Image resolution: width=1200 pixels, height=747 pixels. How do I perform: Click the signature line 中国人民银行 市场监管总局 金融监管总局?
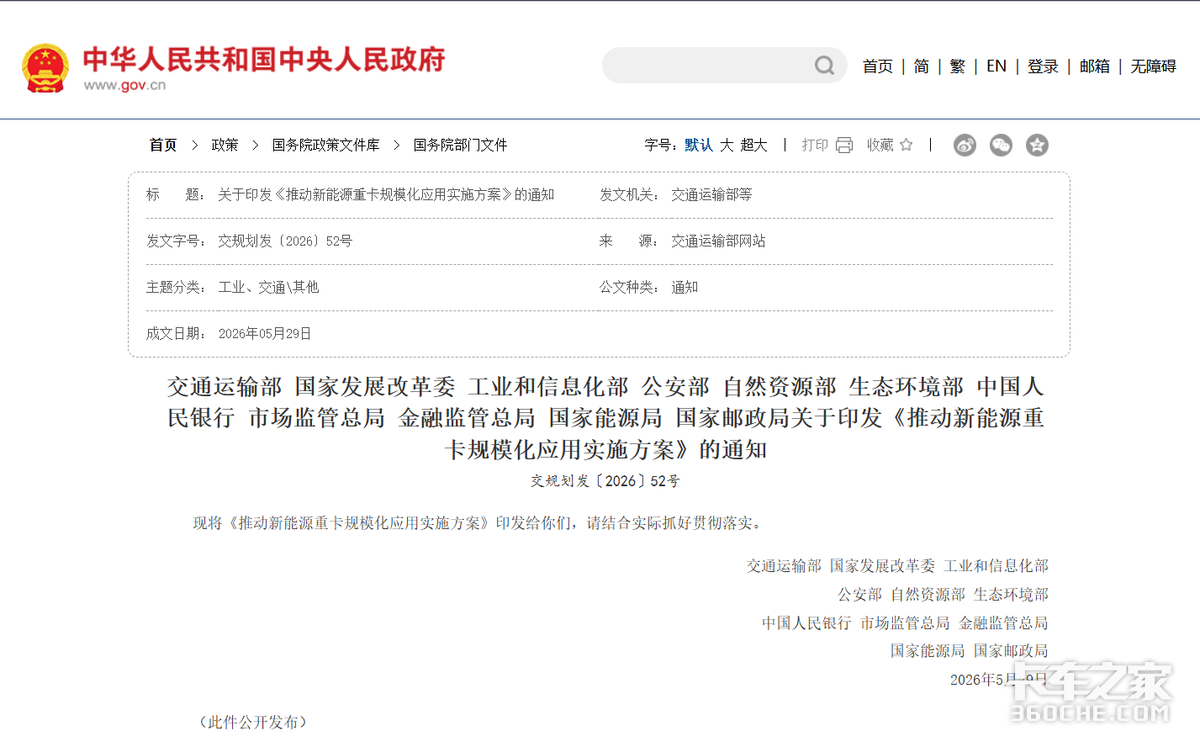[905, 622]
